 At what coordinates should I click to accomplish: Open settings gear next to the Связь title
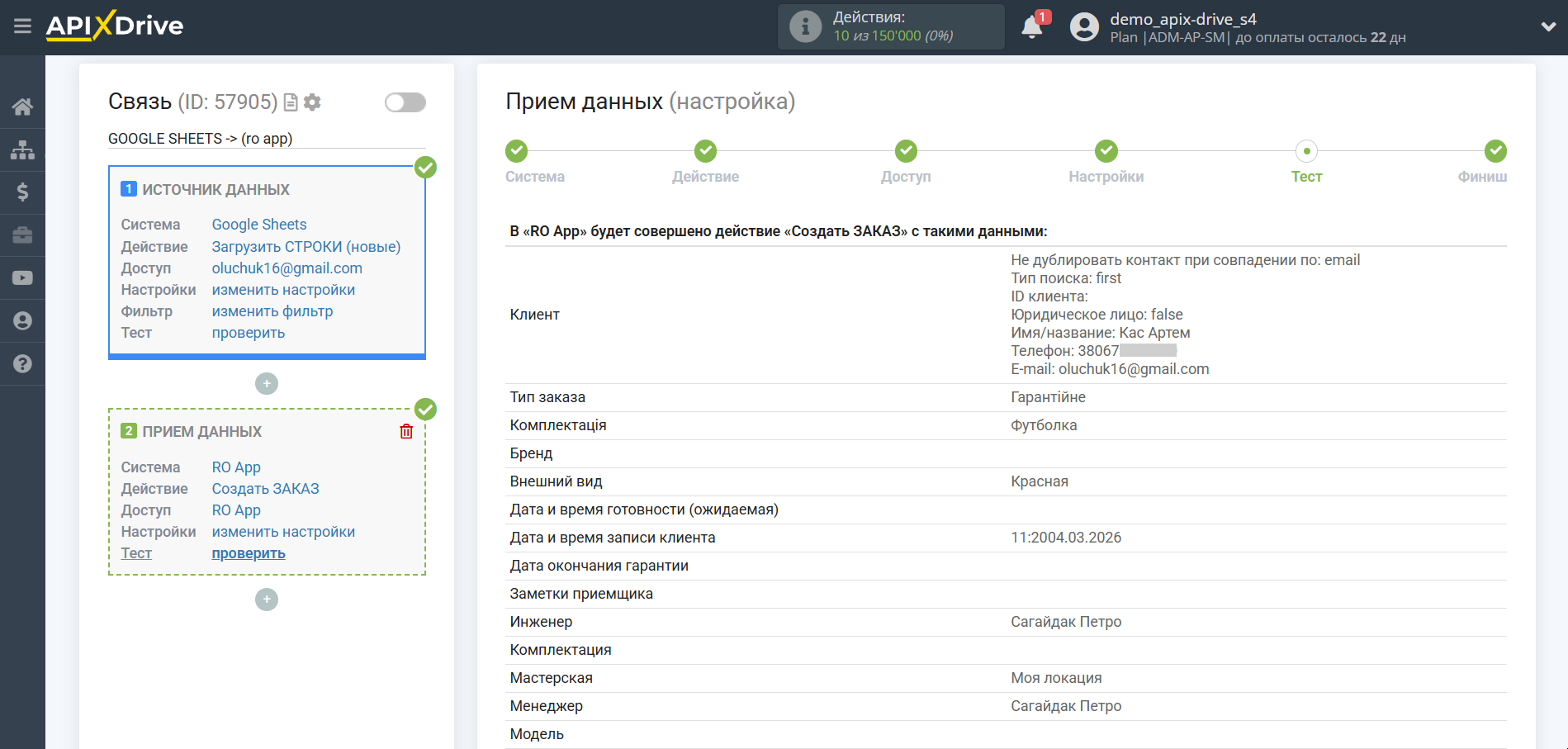pos(312,102)
